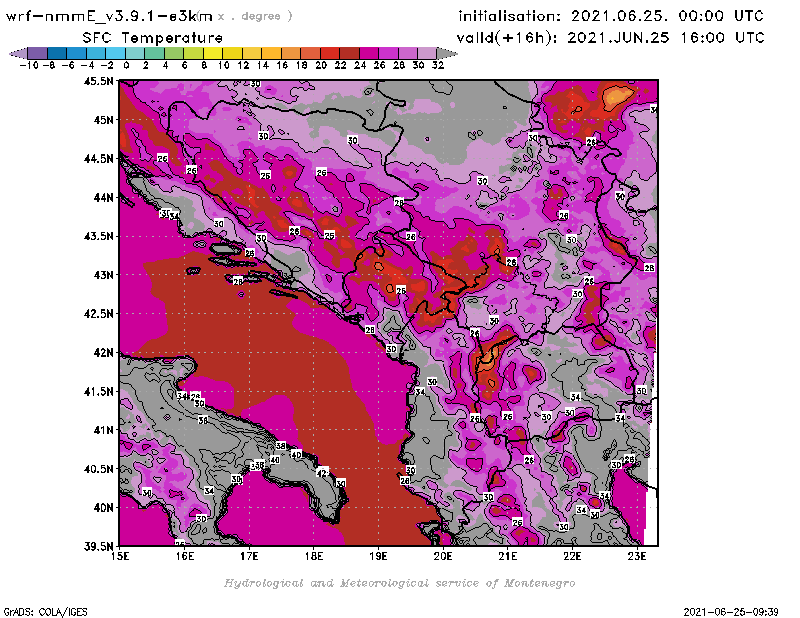The image size is (800, 618).
Task: Click the '2021-06-25-09:39' timestamp footer
Action: [x=731, y=612]
